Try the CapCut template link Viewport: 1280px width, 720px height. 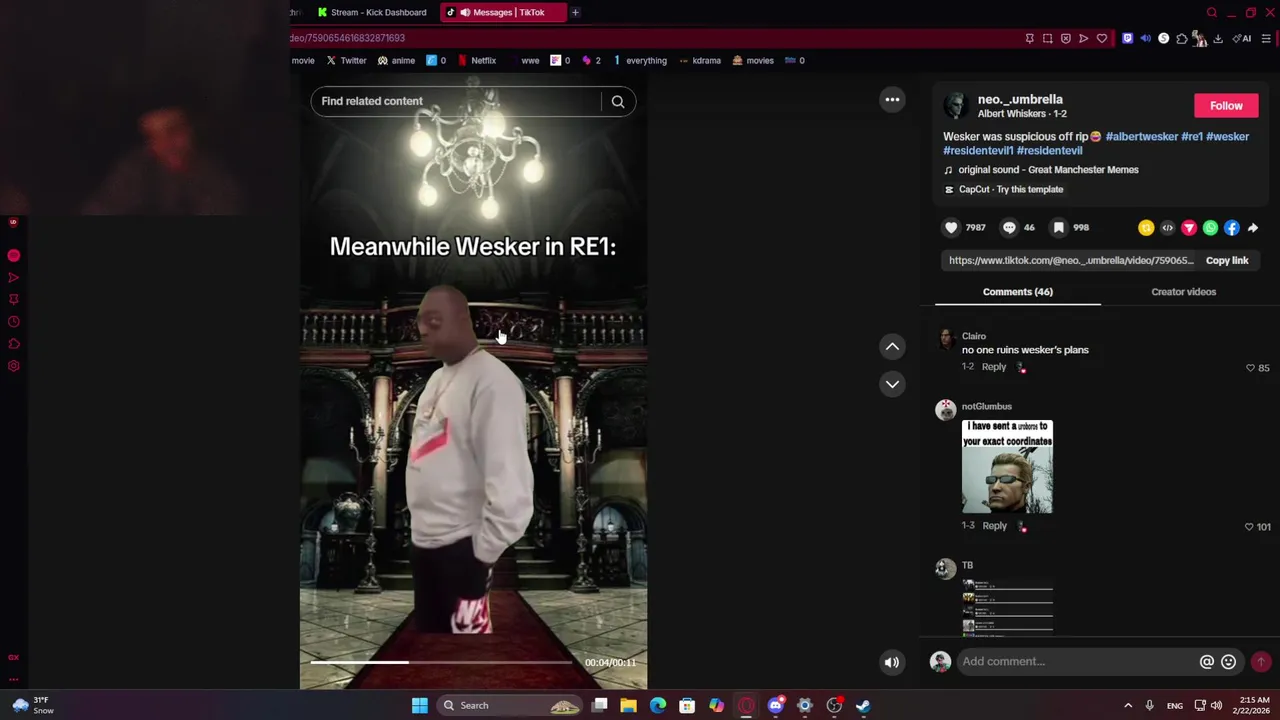1011,189
